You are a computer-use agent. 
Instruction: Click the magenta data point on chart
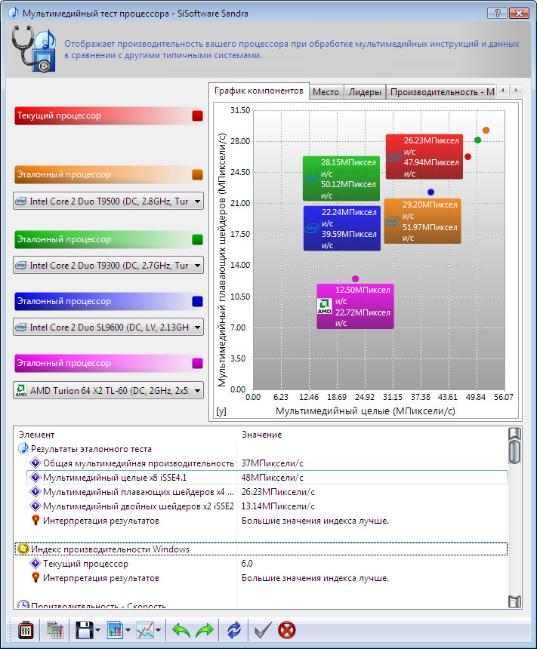click(355, 279)
